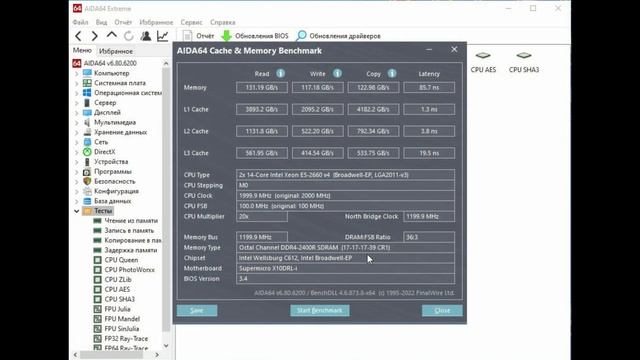The height and width of the screenshot is (360, 640).
Task: Open the graph chart toolbar icon
Action: click(162, 36)
